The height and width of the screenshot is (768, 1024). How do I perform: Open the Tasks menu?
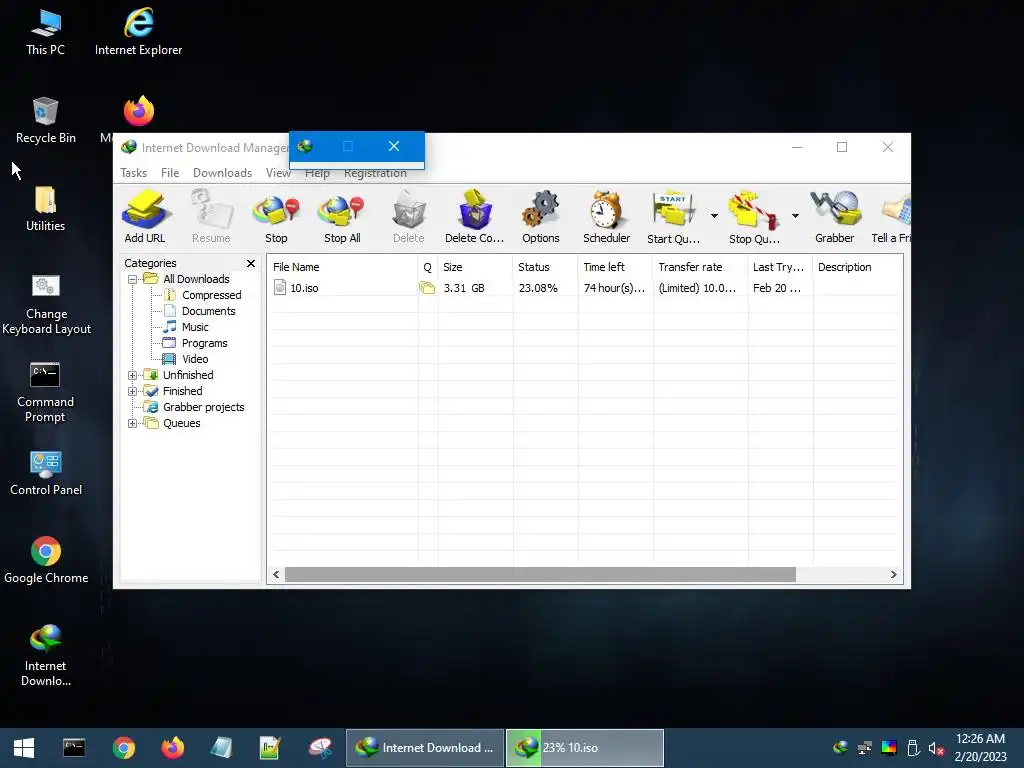[133, 173]
